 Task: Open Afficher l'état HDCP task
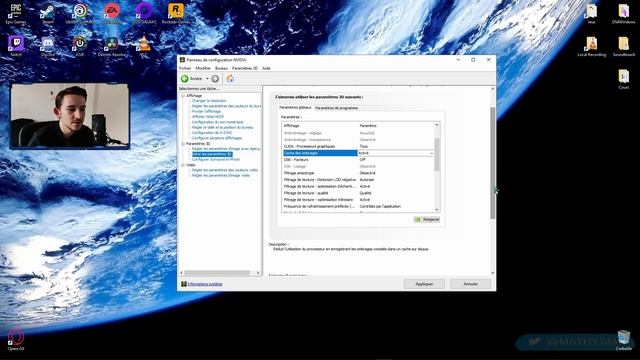(x=208, y=116)
